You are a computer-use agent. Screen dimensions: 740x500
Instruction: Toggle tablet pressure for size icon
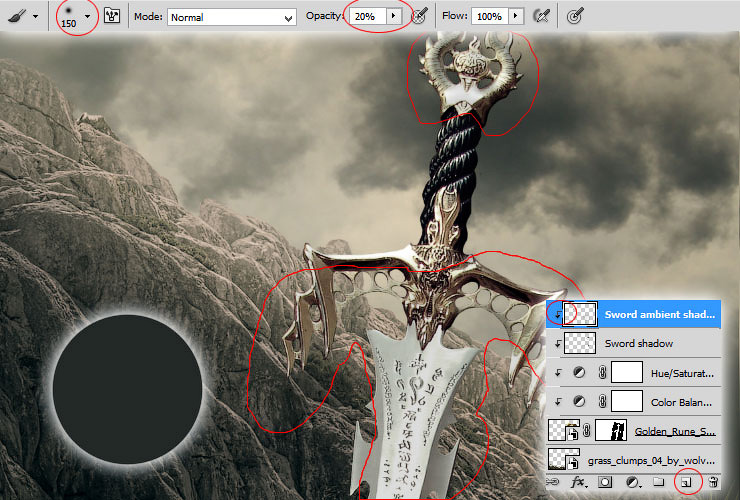coord(575,17)
